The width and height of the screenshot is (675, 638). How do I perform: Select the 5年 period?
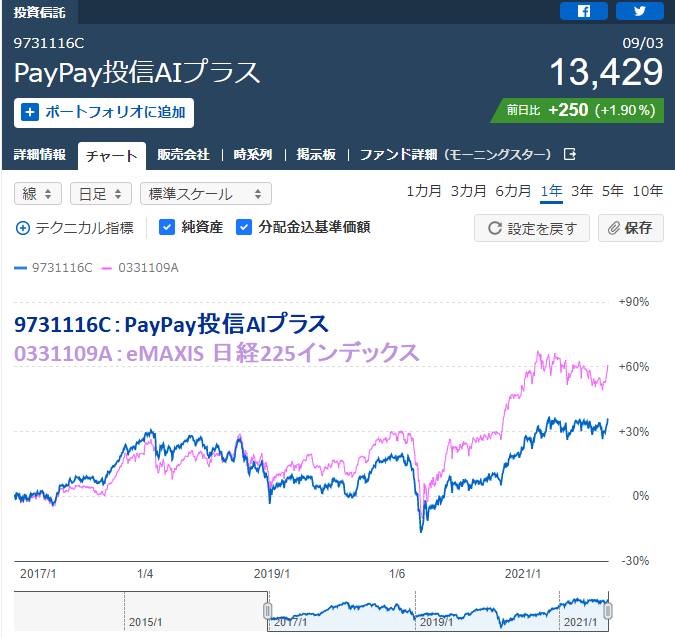point(613,191)
